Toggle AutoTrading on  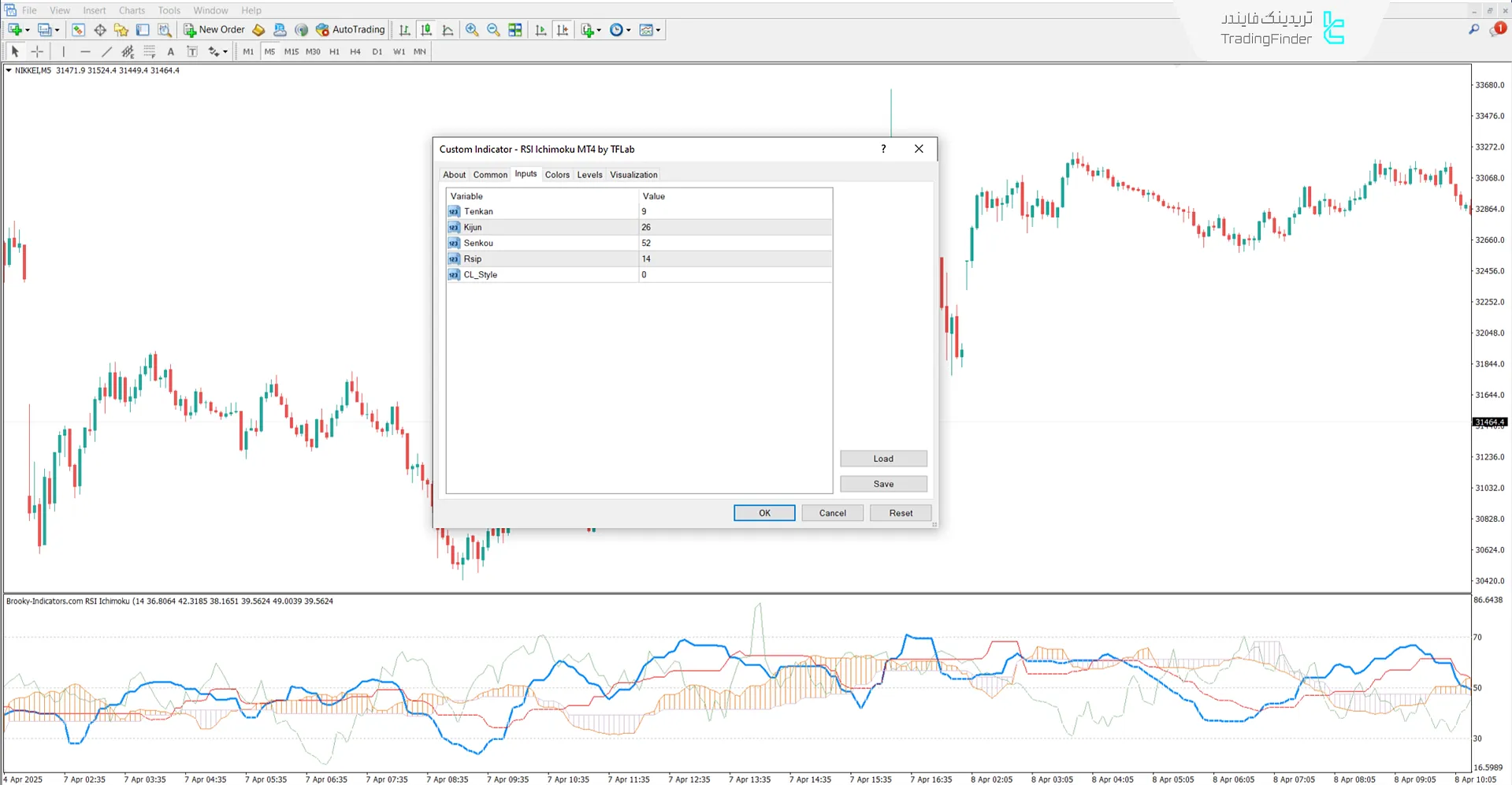tap(351, 29)
